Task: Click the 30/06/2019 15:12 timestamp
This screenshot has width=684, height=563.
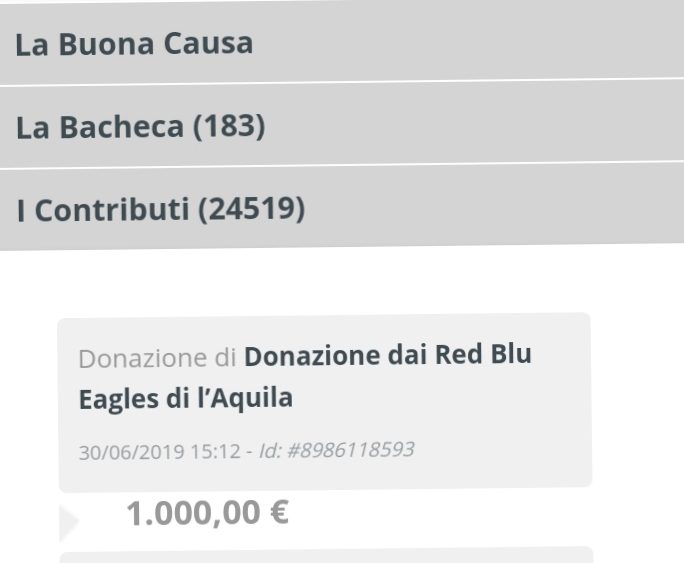Action: point(160,452)
